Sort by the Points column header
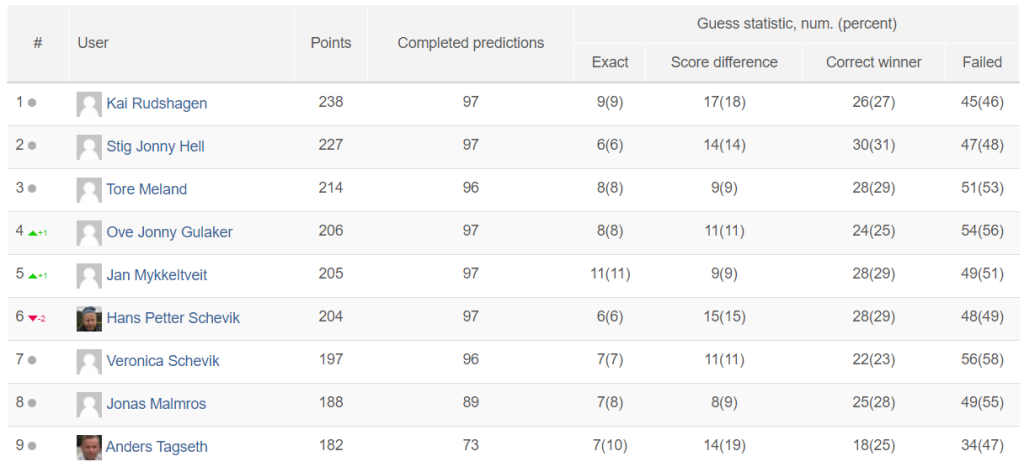1024x467 pixels. point(330,43)
